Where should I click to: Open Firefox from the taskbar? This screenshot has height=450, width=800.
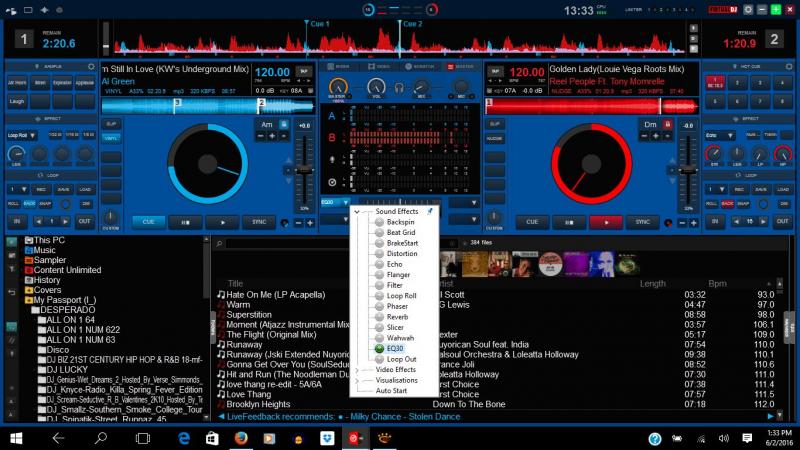241,438
